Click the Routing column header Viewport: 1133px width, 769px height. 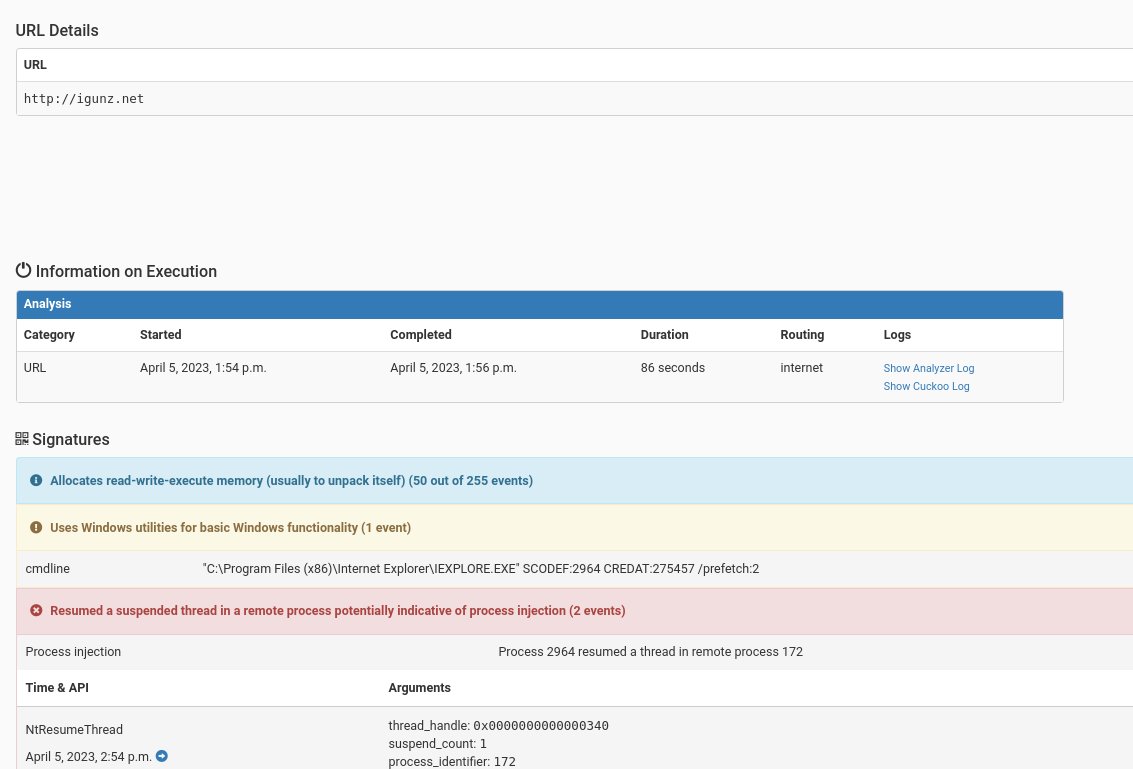[802, 335]
